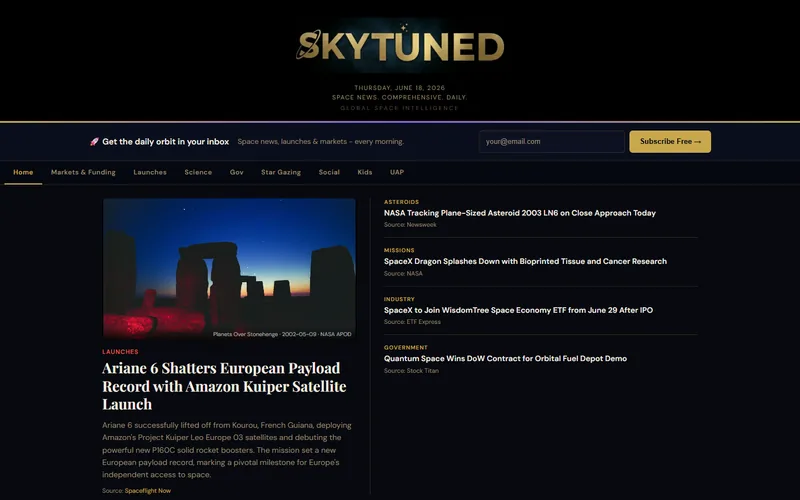The width and height of the screenshot is (800, 500).
Task: Go to the Science tab
Action: (x=198, y=172)
